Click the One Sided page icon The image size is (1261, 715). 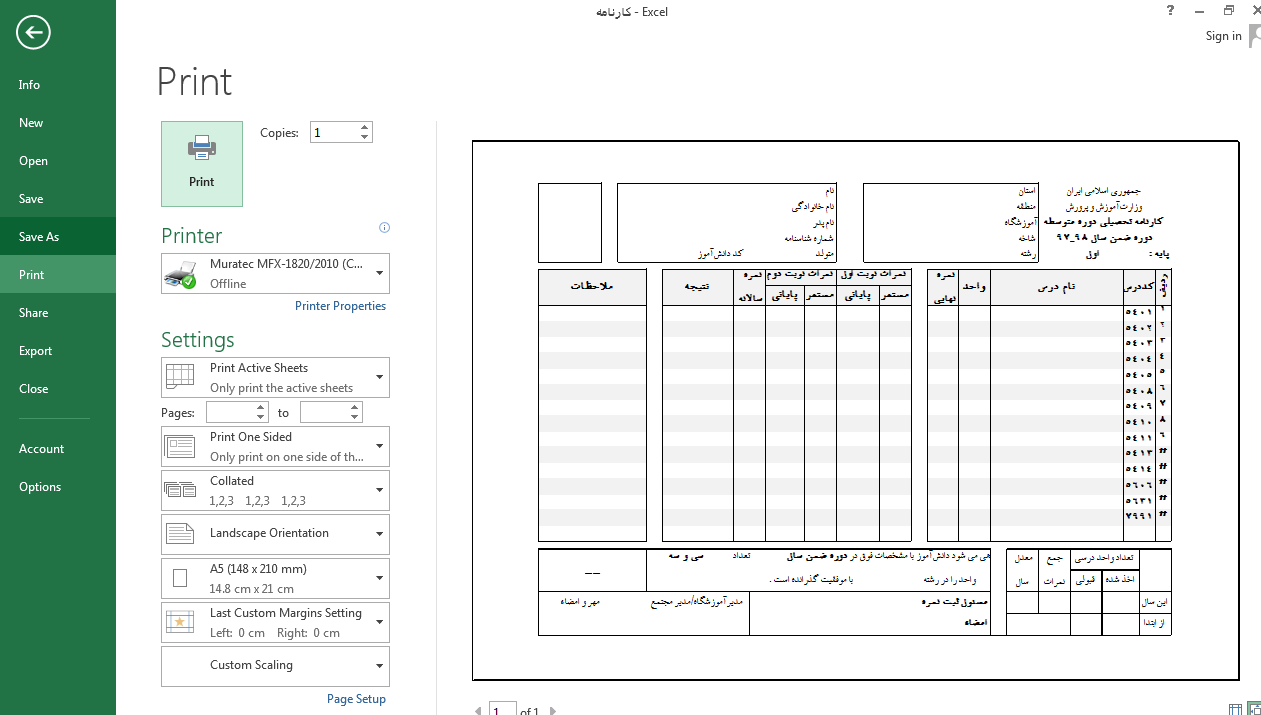tap(180, 447)
